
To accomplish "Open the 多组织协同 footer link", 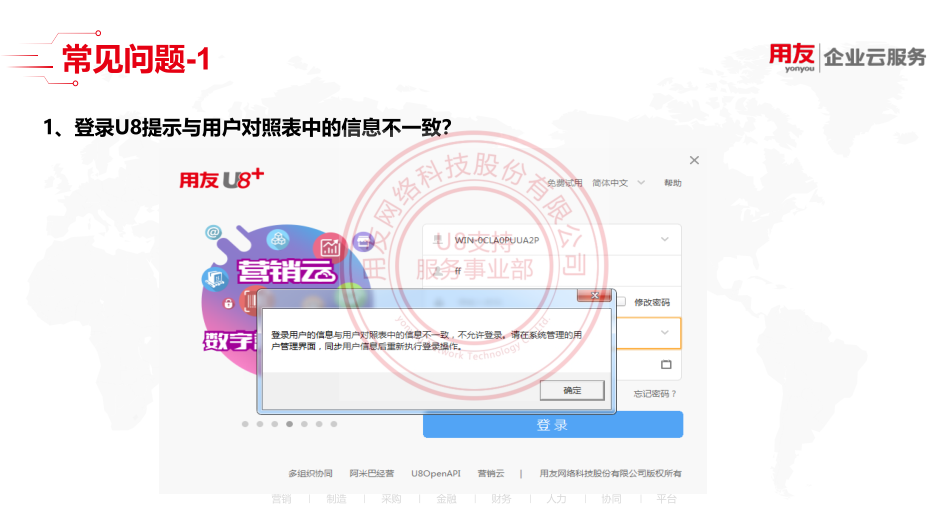I will [x=310, y=473].
